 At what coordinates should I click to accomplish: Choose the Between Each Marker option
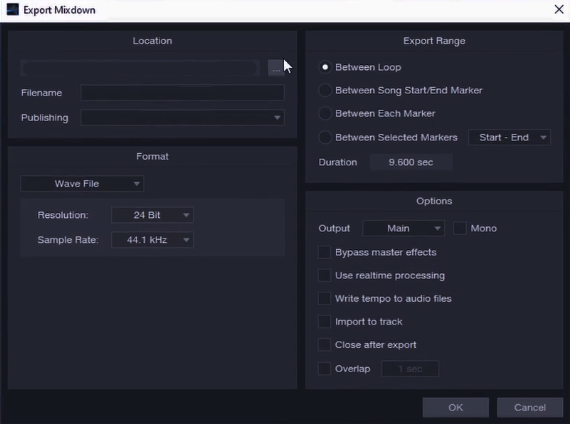(x=325, y=113)
